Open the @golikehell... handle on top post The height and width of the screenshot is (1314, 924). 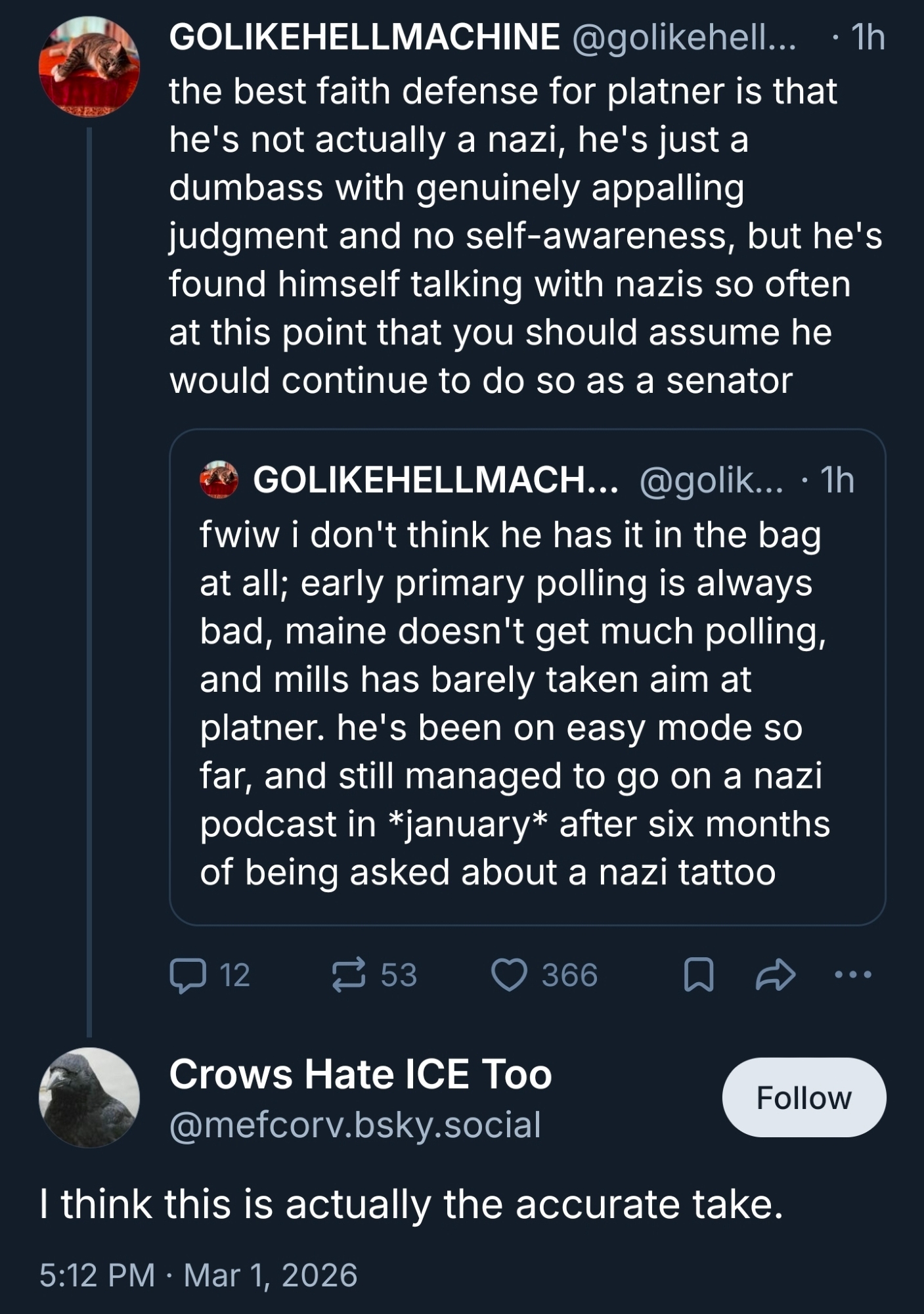coord(684,37)
